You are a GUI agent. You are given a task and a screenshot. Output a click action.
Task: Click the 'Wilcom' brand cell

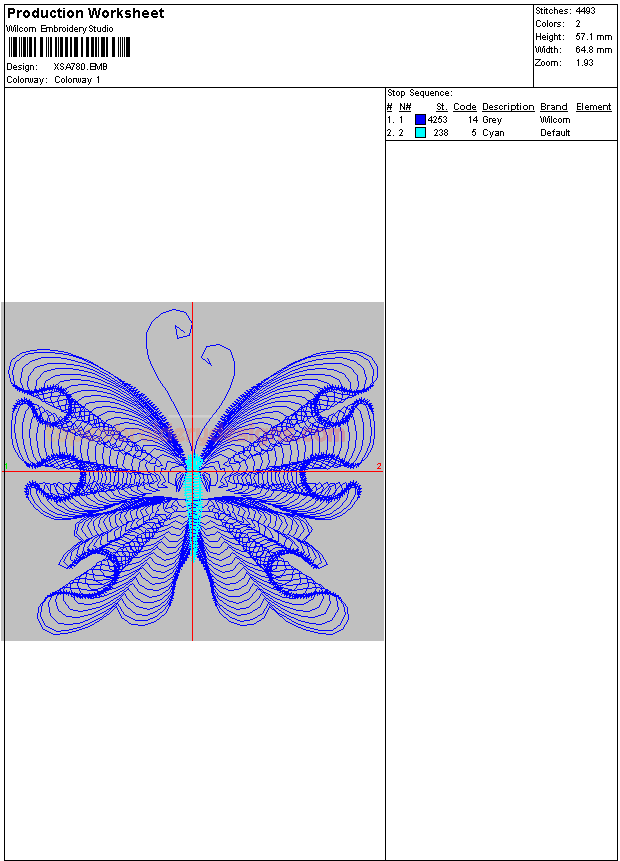(555, 120)
